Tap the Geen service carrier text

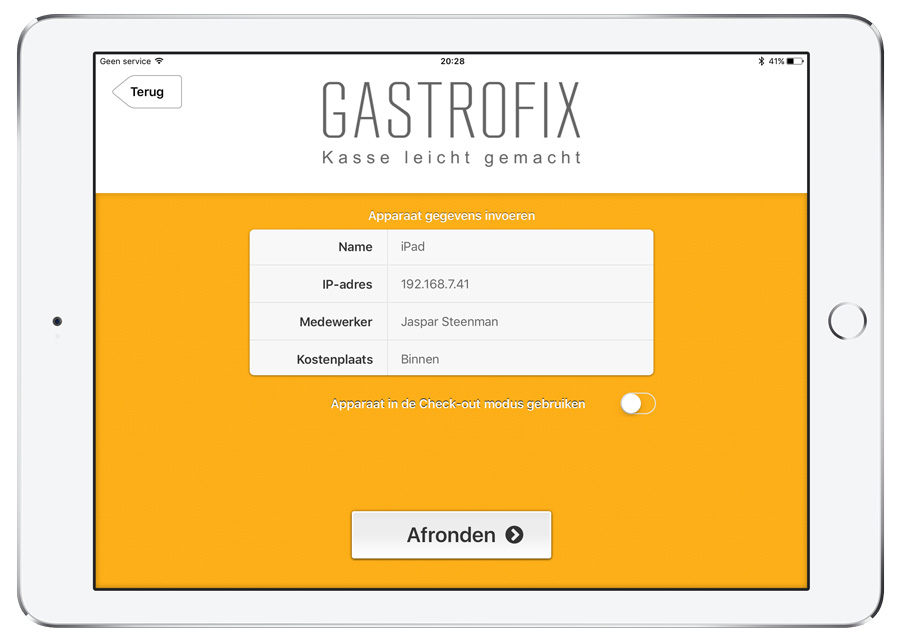coord(125,62)
